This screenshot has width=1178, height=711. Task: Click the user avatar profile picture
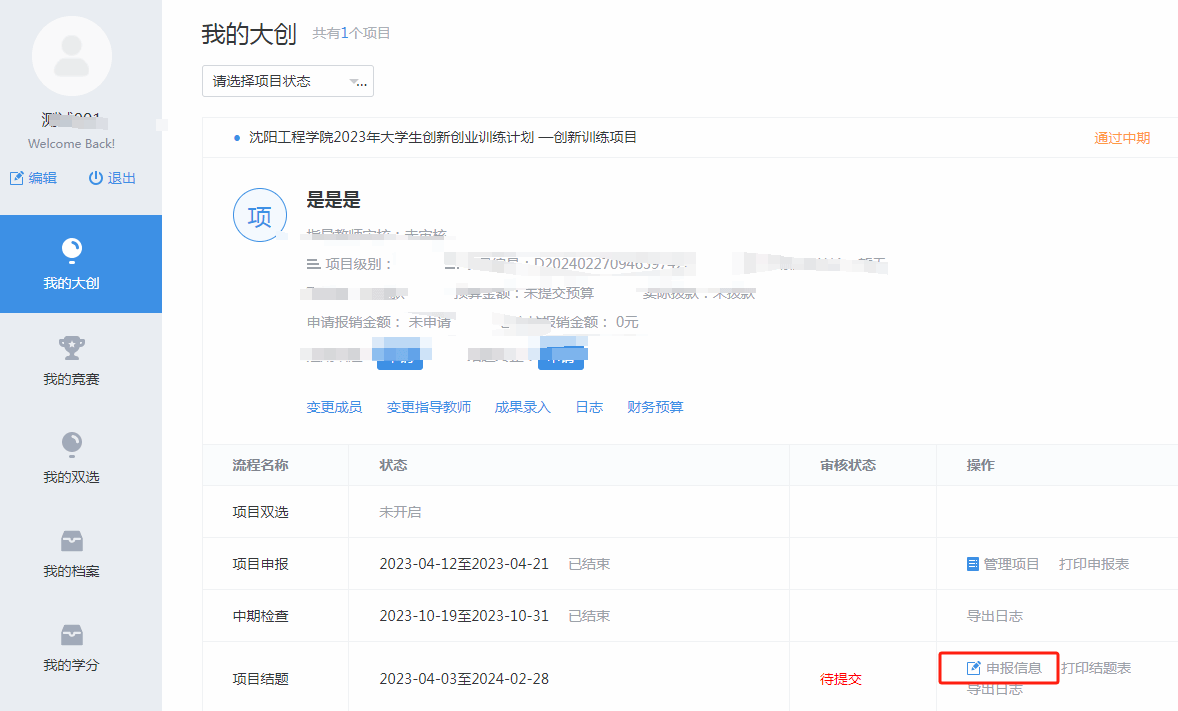71,56
